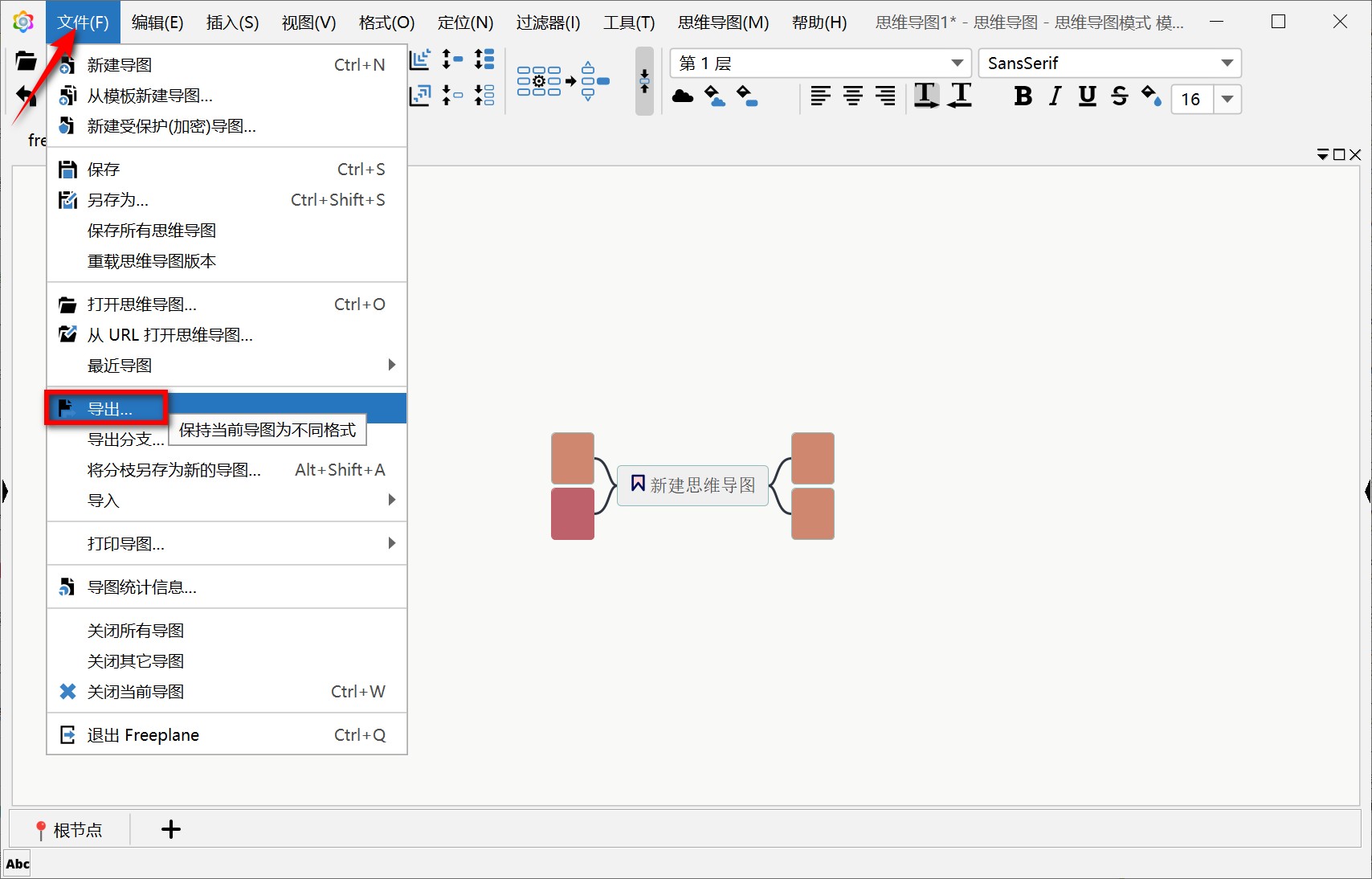Open the SansSerif font dropdown

click(1227, 63)
